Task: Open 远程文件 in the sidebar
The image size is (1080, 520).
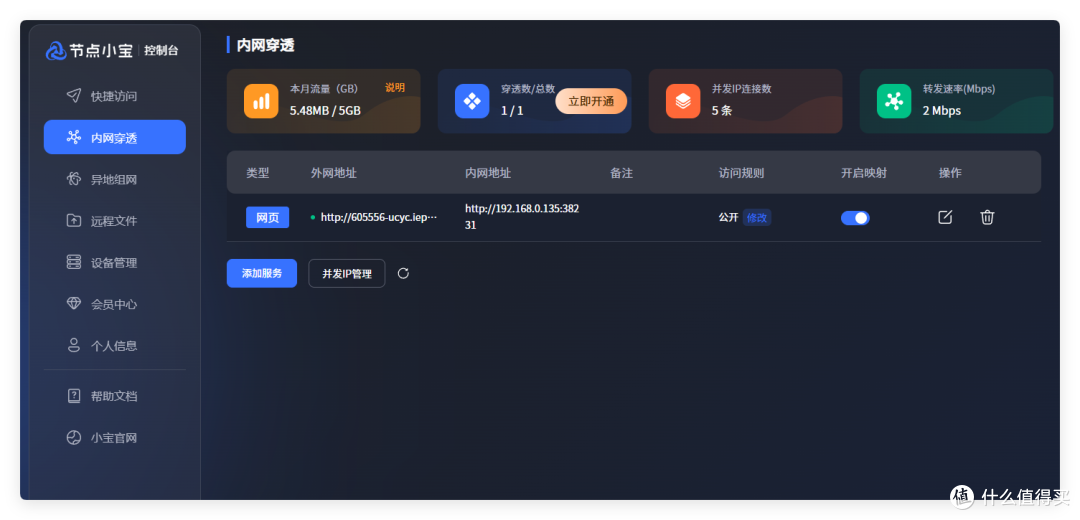Action: (x=114, y=221)
